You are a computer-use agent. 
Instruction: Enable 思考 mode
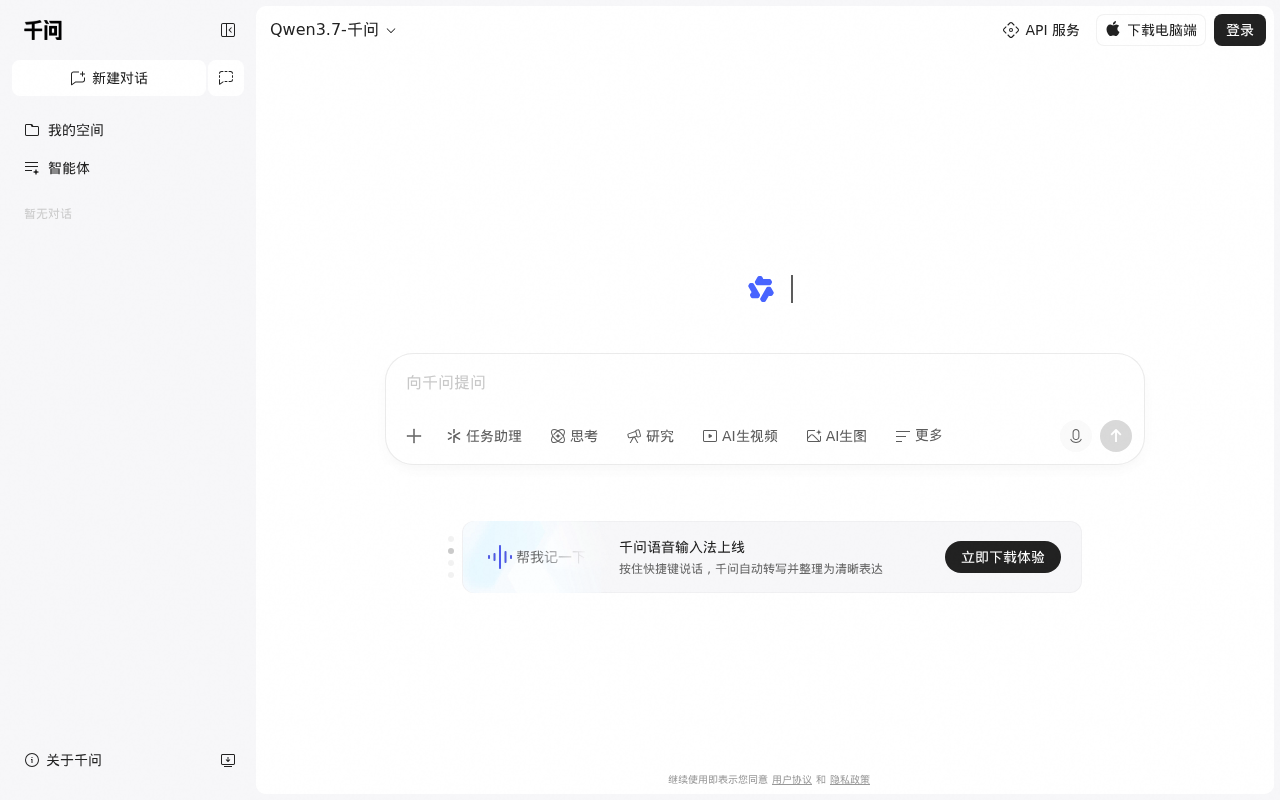click(574, 436)
